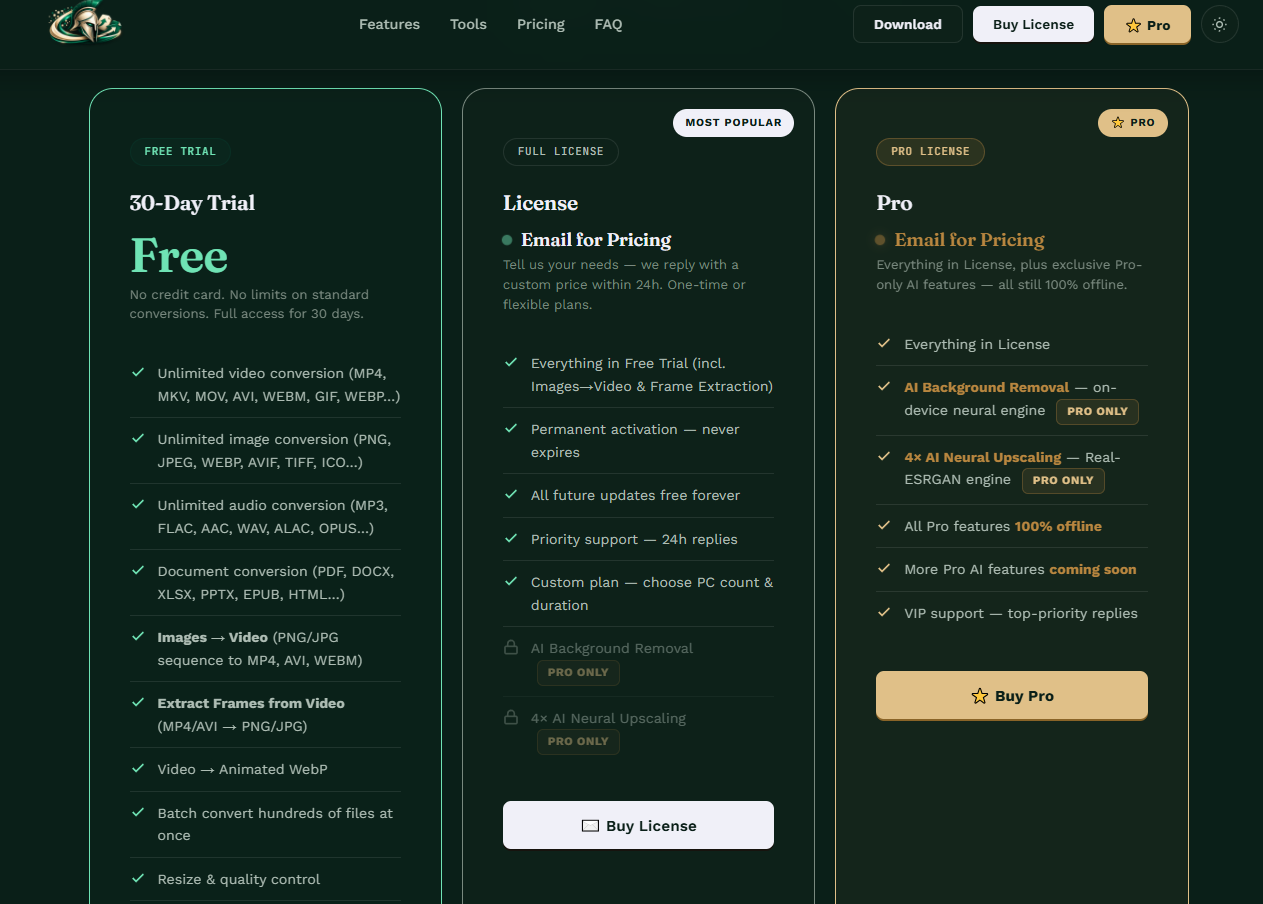Click the star icon in the PRO badge
This screenshot has height=904, width=1263.
(x=1117, y=123)
